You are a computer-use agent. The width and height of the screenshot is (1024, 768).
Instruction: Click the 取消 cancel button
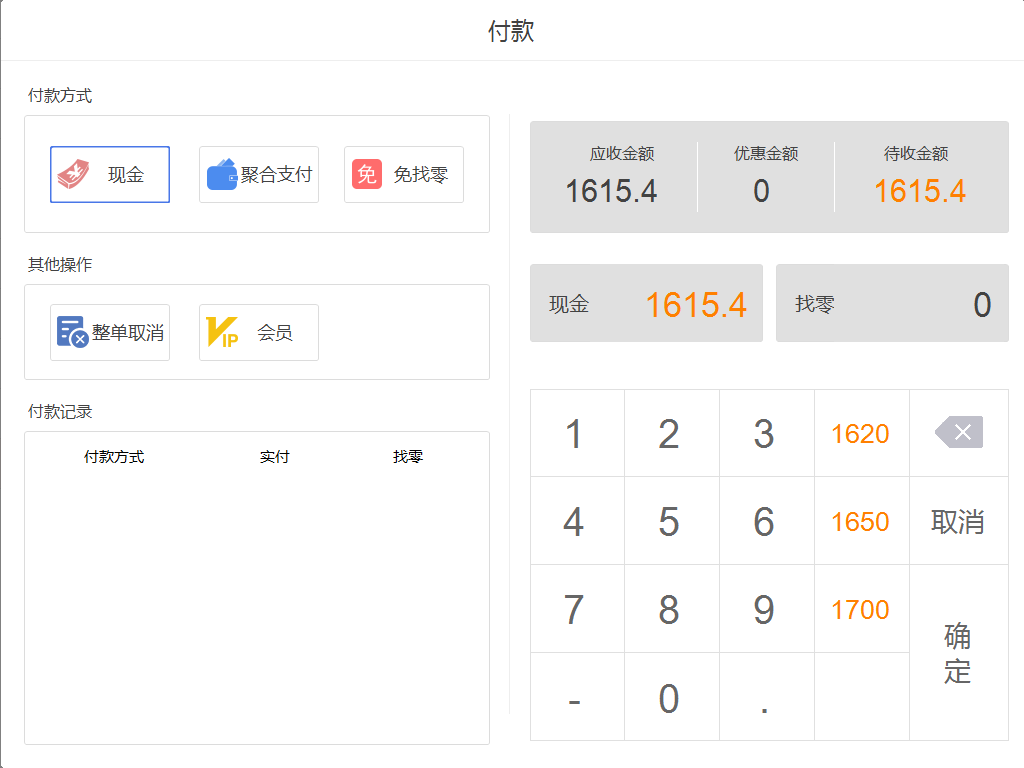tap(959, 521)
